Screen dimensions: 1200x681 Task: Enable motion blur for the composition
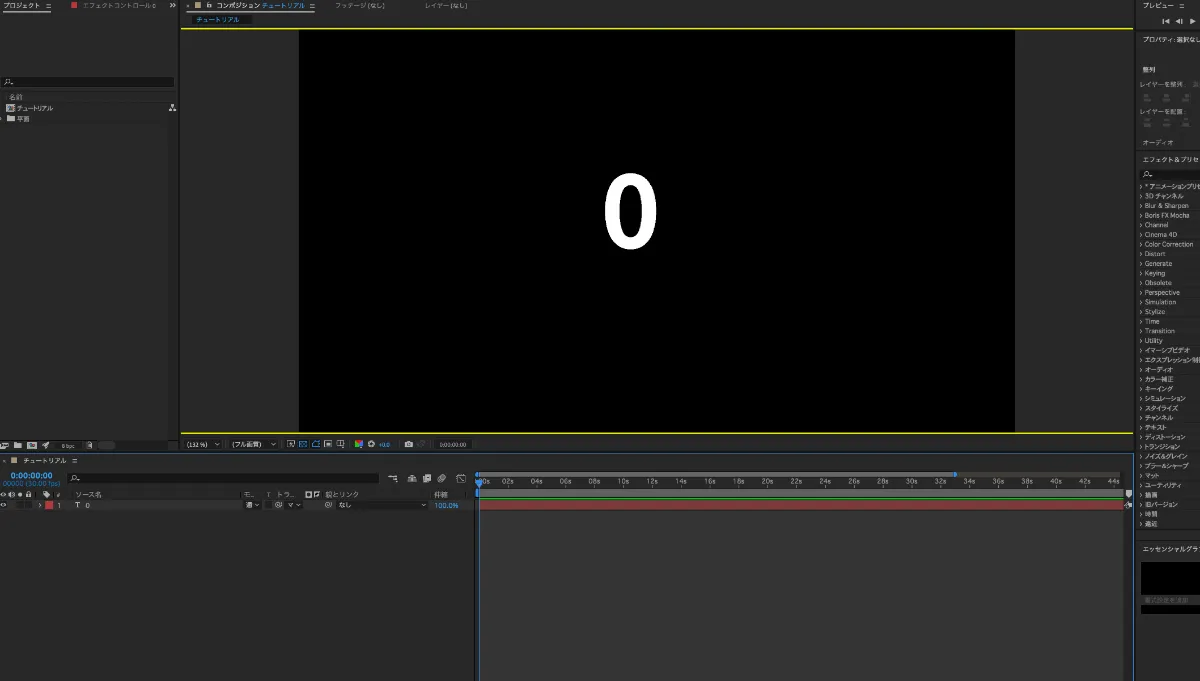(442, 478)
